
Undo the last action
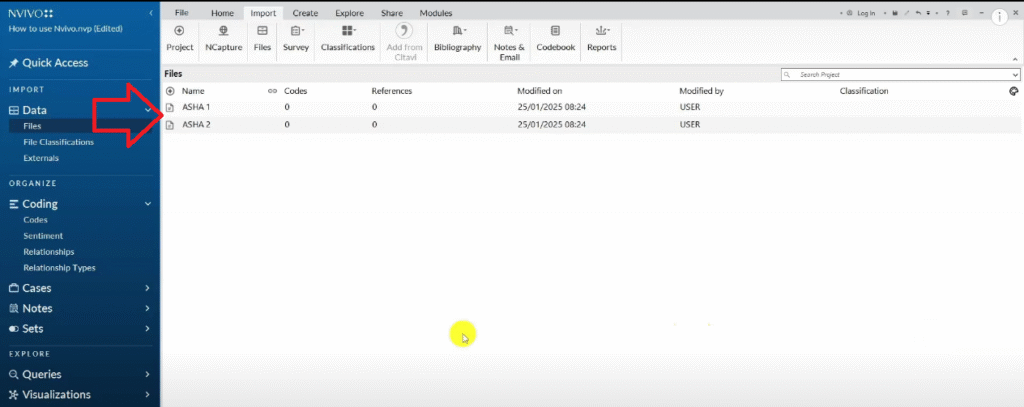click(918, 13)
